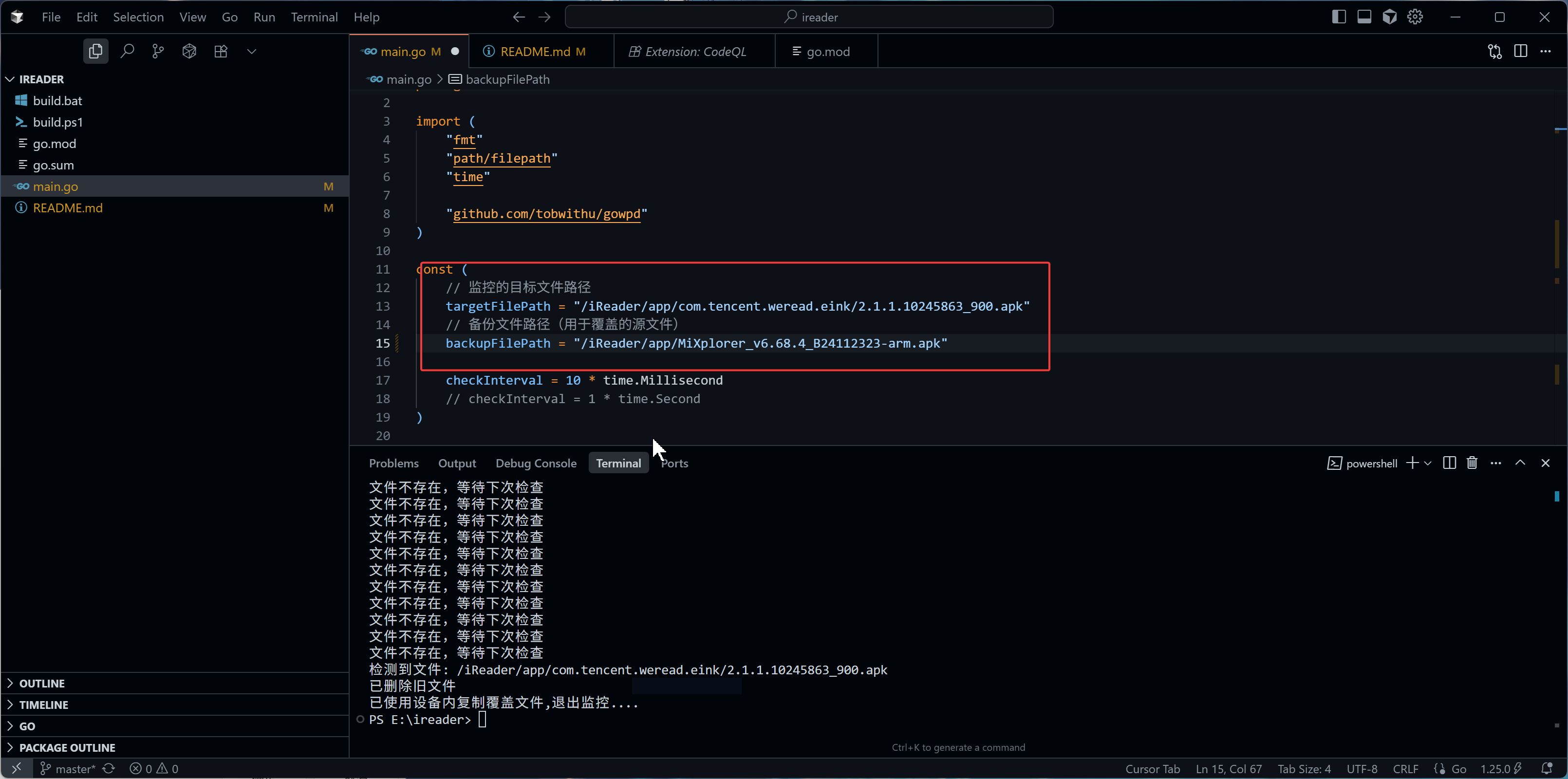Open terminal panel more actions ellipsis
This screenshot has width=1568, height=779.
pyautogui.click(x=1495, y=463)
